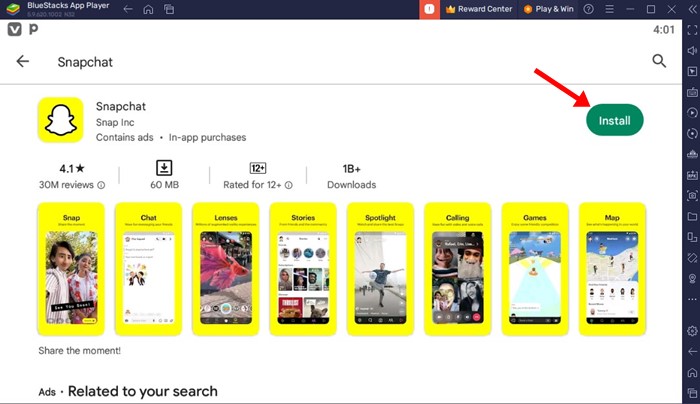The image size is (700, 404).
Task: Open Play & Win
Action: coord(549,9)
